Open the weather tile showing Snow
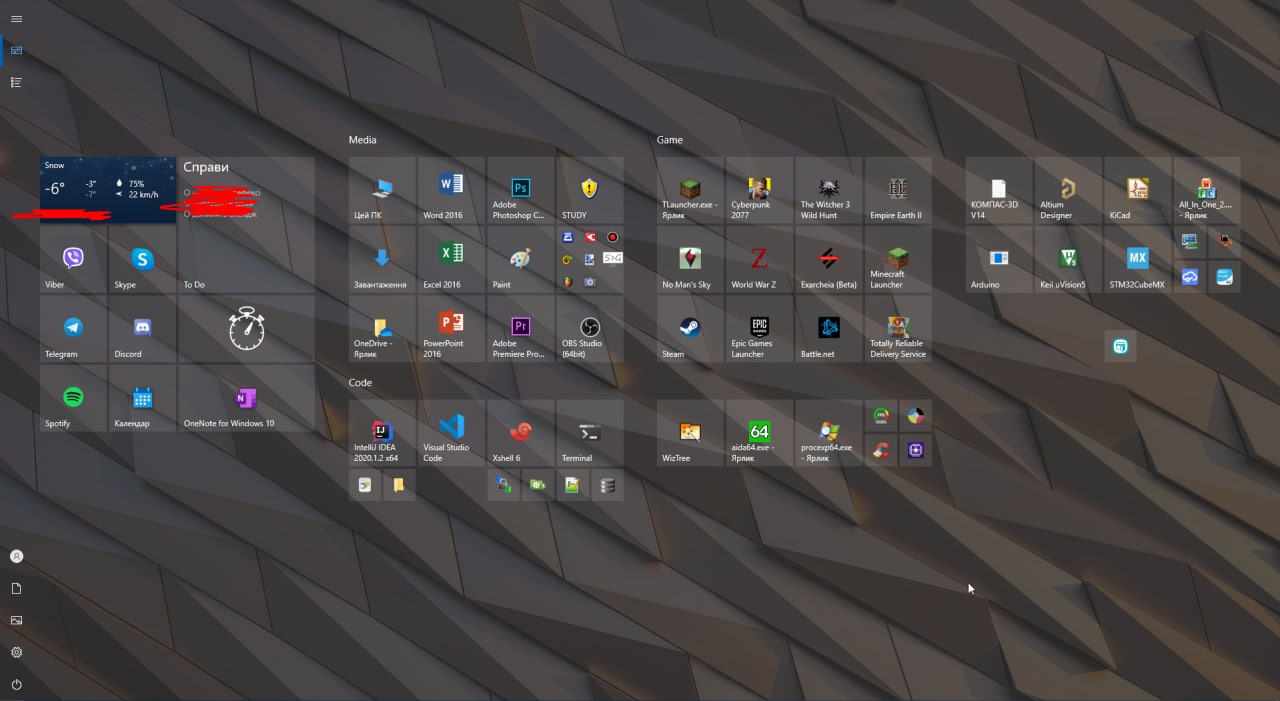Viewport: 1280px width, 701px height. pos(108,190)
